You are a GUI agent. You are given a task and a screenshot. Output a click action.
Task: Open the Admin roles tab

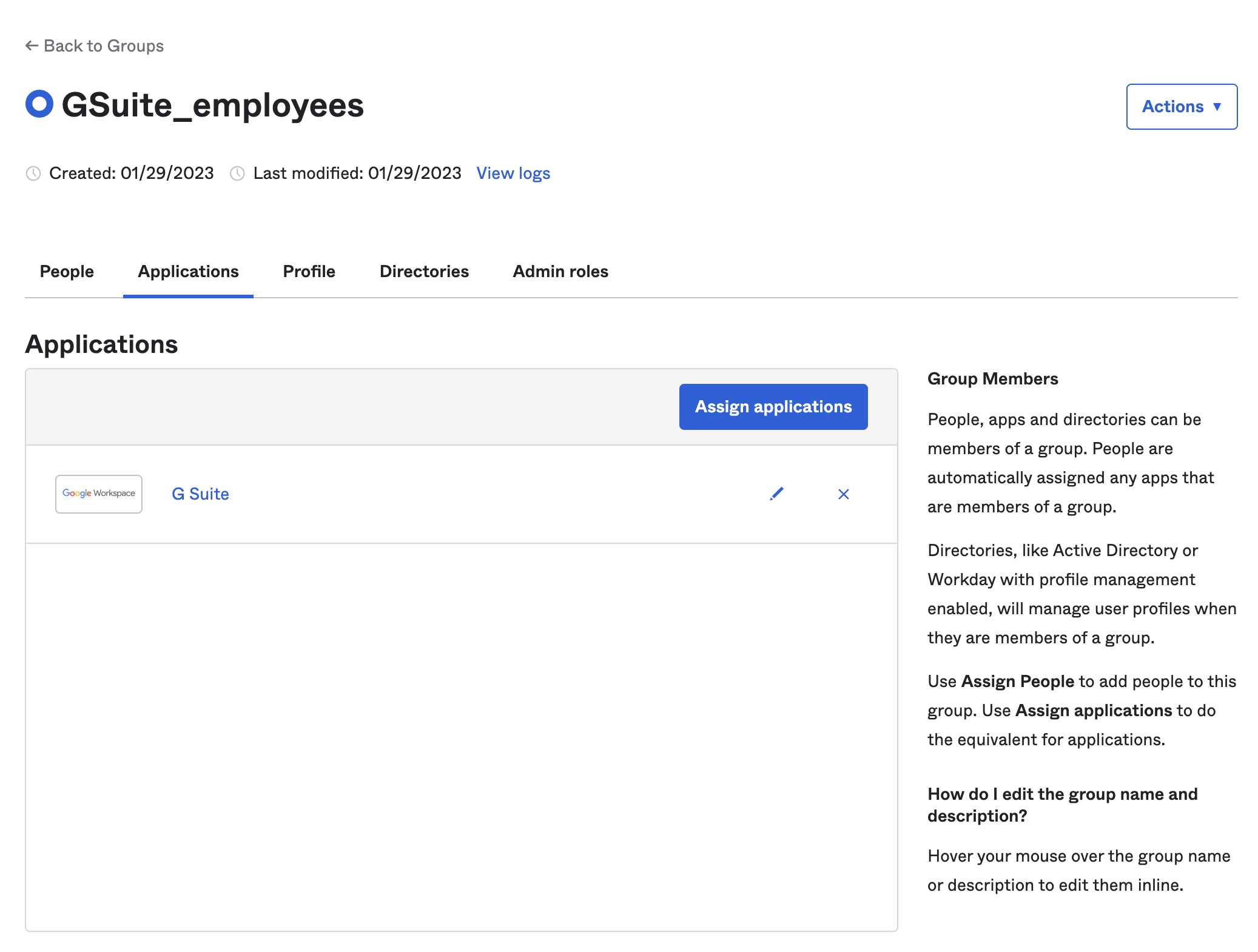(560, 271)
